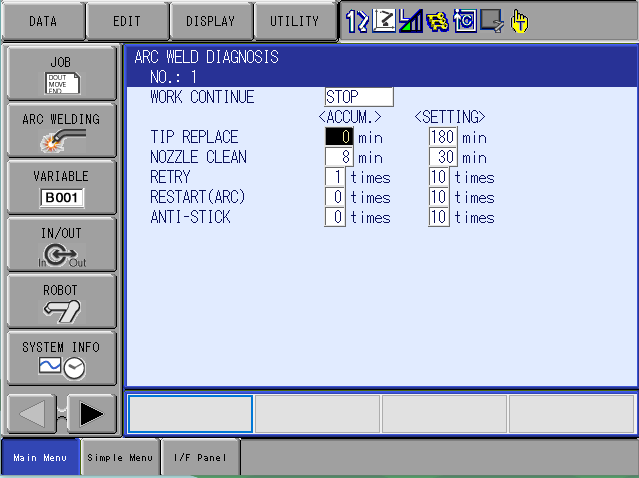Click the RETRY label
This screenshot has height=478, width=639.
click(170, 177)
